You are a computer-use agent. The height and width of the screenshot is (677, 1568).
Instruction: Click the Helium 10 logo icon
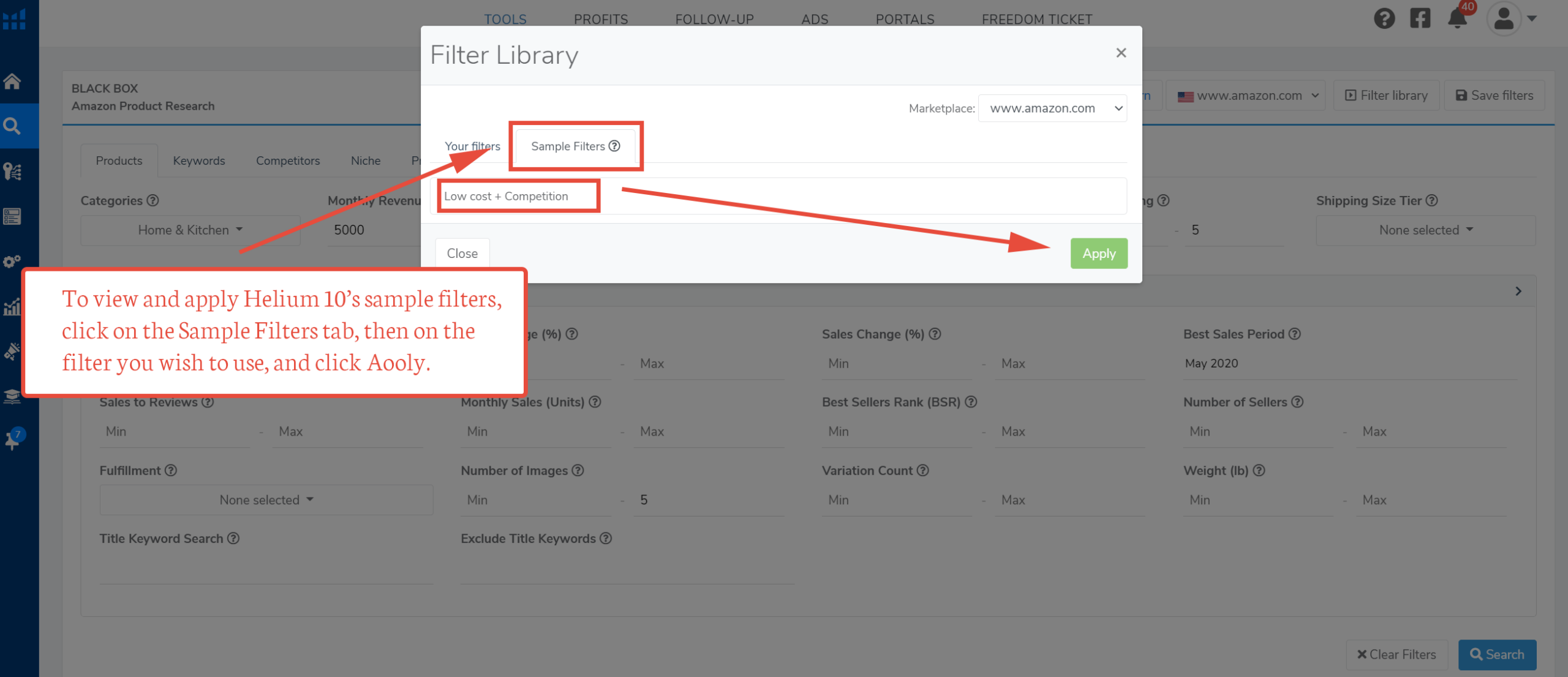tap(14, 19)
